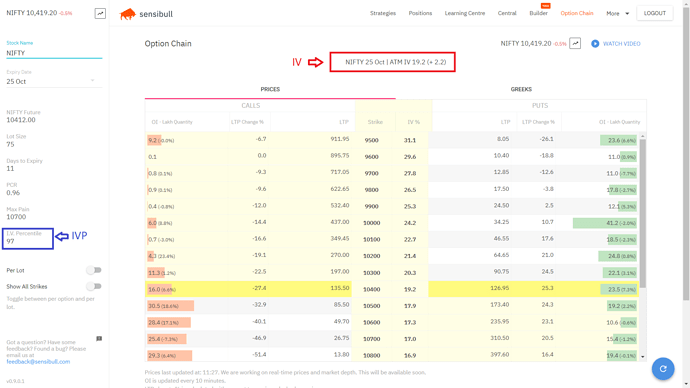Click the NIFTY Future value 10412.00
Viewport: 690px width, 388px height.
click(21, 120)
